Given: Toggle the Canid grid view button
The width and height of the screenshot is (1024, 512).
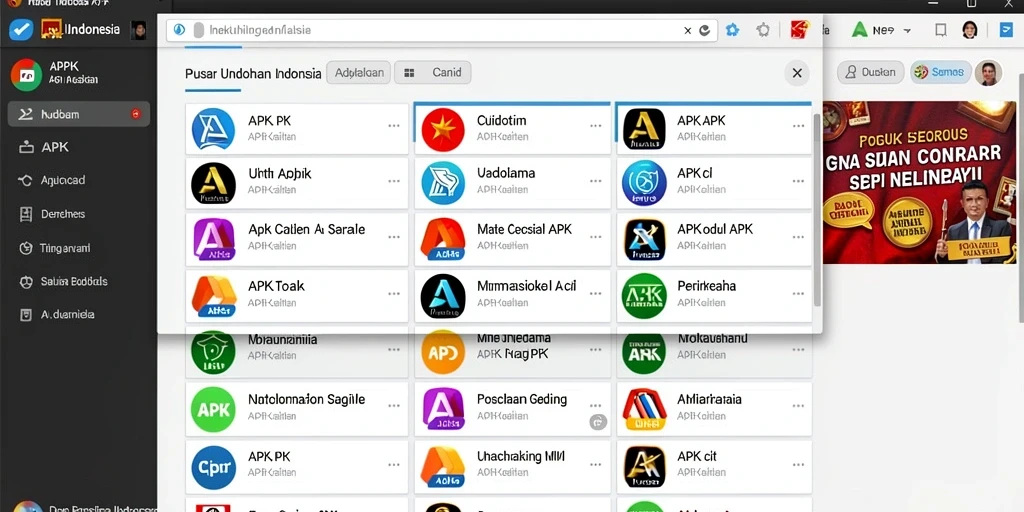Looking at the screenshot, I should pyautogui.click(x=432, y=72).
